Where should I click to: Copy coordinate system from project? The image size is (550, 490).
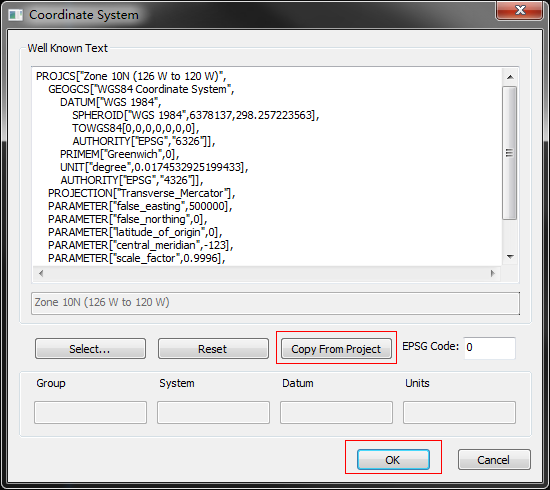(x=336, y=349)
